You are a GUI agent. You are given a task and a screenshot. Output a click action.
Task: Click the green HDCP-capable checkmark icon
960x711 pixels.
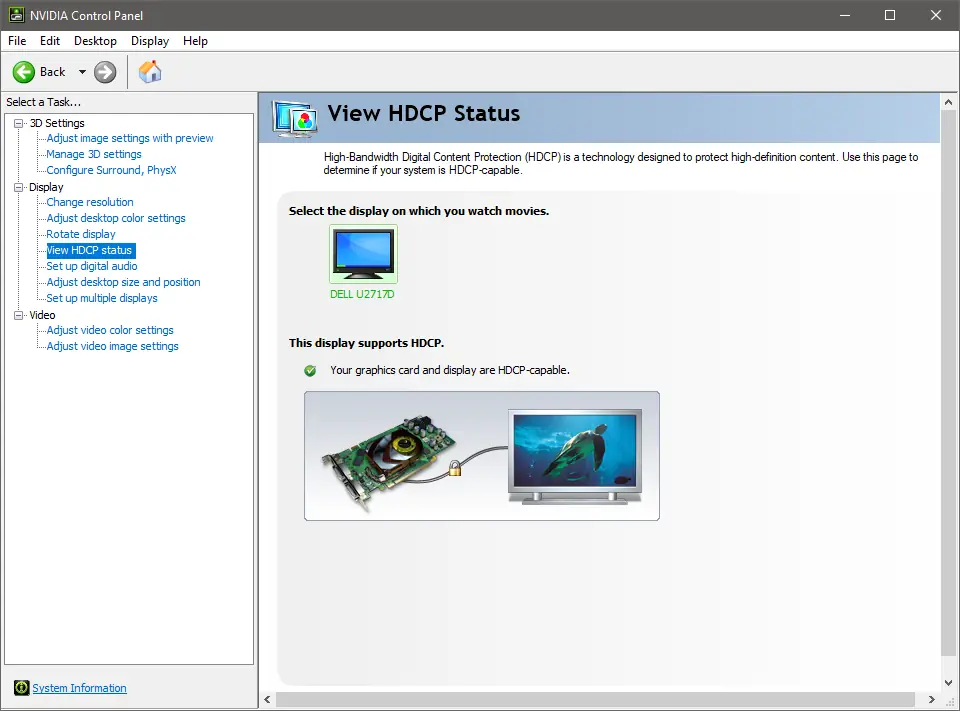(310, 371)
